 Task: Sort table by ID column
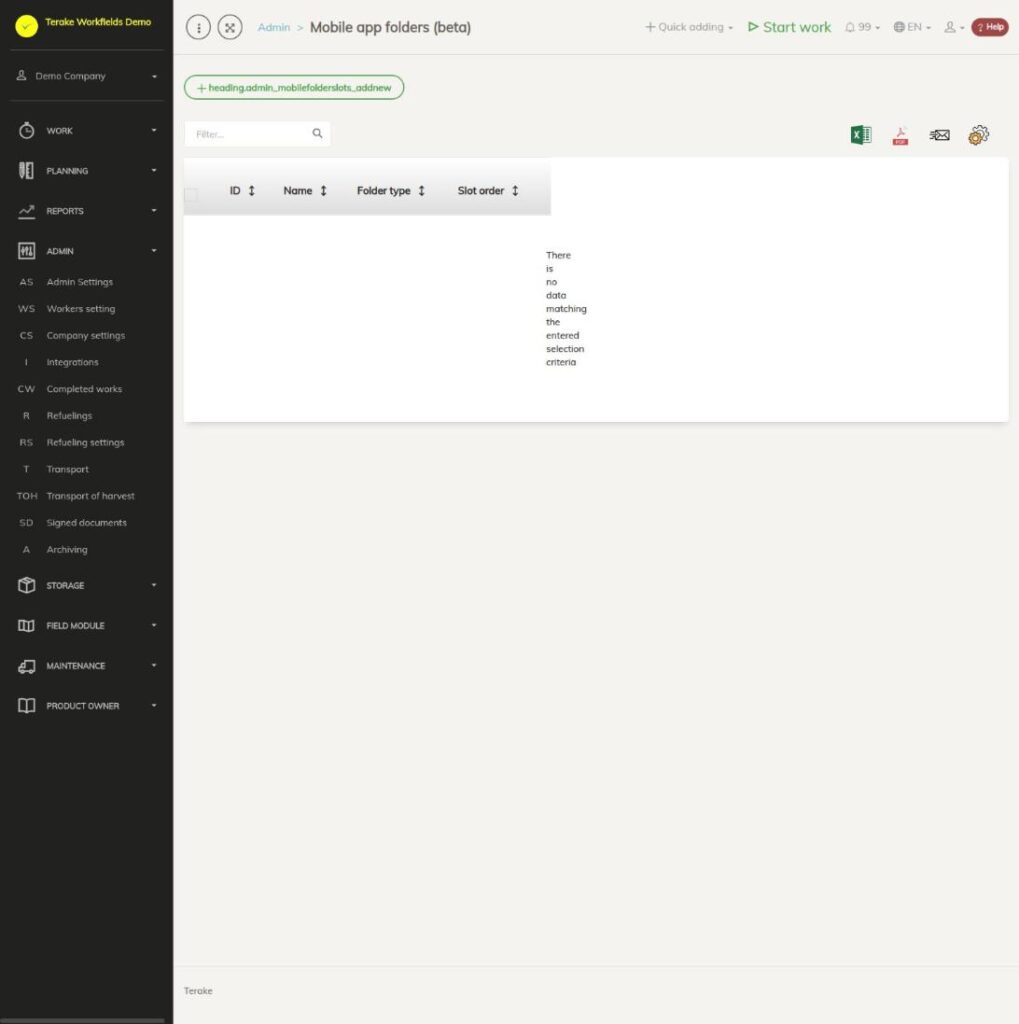click(242, 191)
